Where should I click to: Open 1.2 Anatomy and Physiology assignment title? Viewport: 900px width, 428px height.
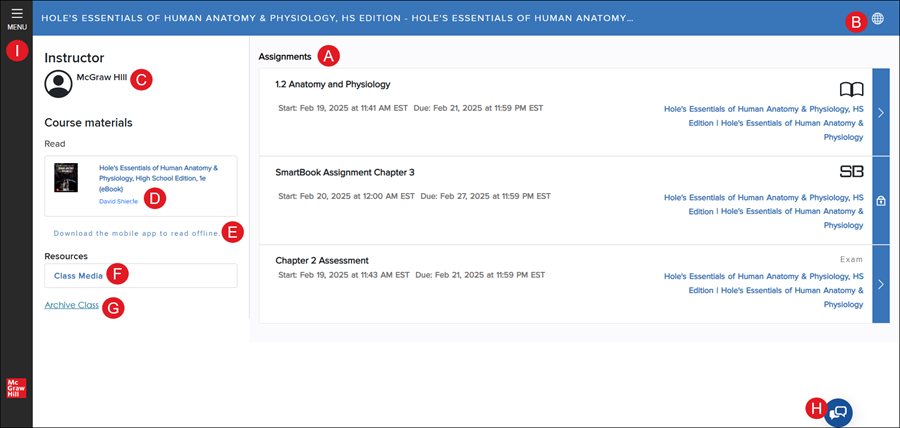[332, 84]
